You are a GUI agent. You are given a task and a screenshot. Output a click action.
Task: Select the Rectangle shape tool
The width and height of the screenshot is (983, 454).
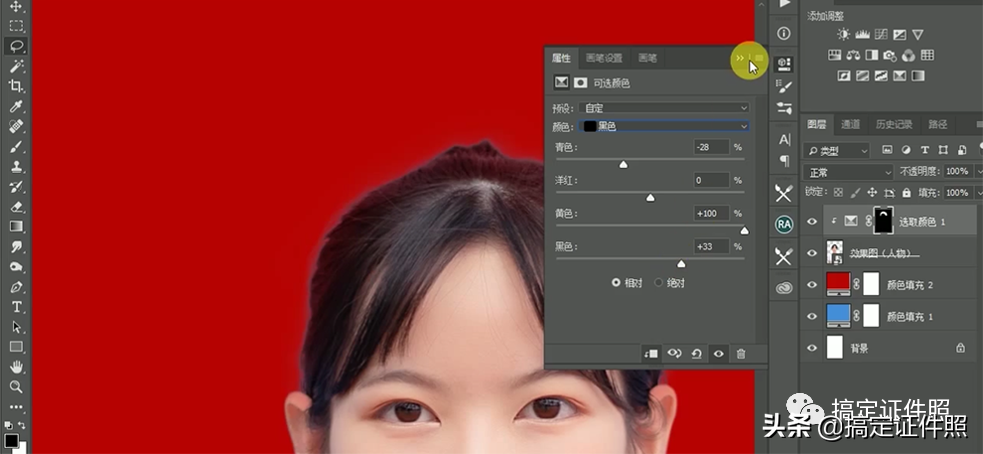[16, 347]
